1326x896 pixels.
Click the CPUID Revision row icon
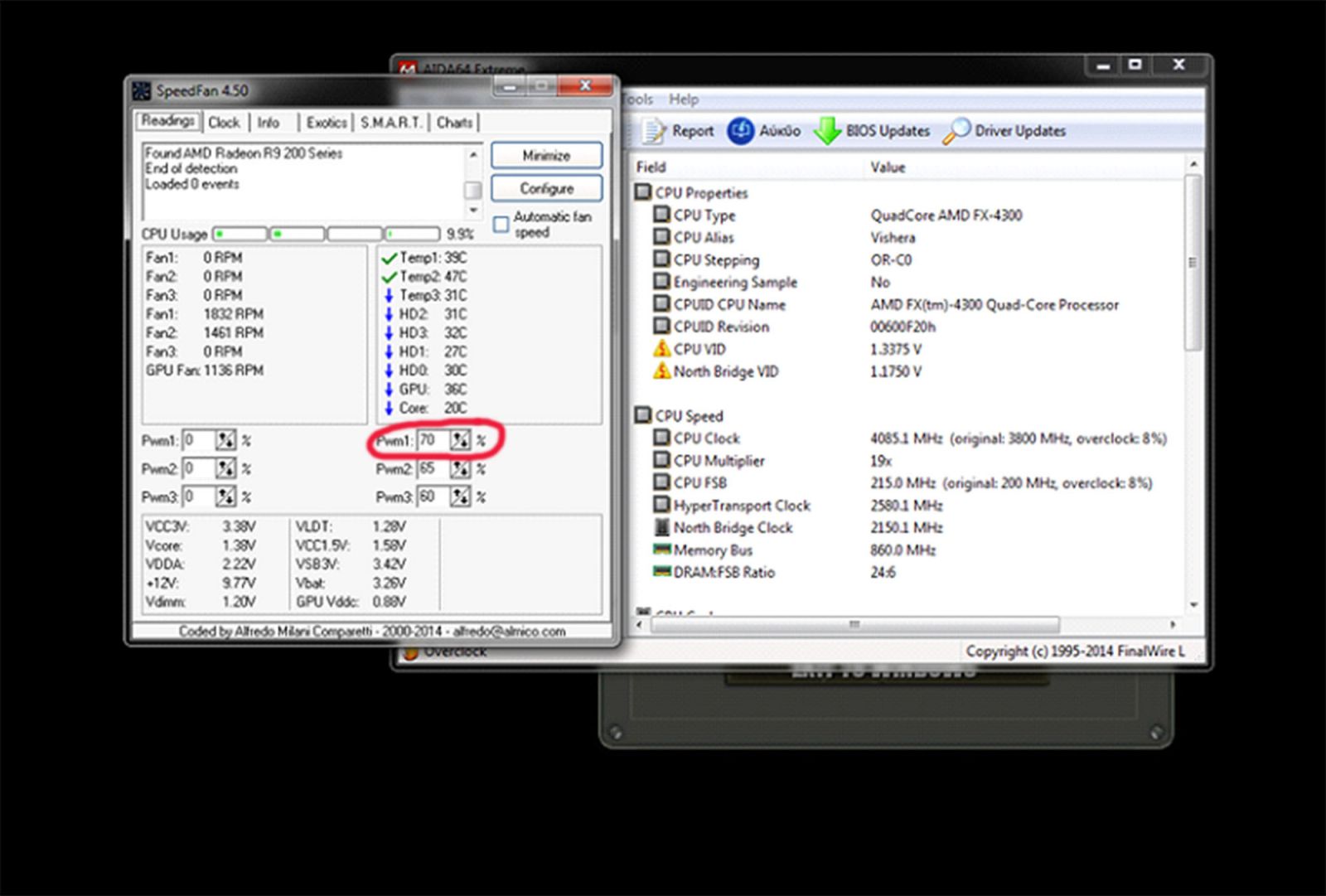(x=661, y=327)
